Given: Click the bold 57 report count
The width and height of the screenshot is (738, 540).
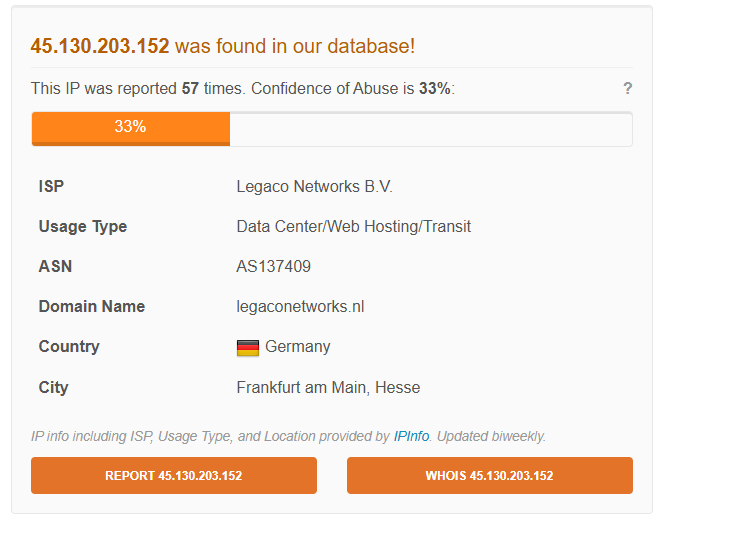Looking at the screenshot, I should 190,89.
